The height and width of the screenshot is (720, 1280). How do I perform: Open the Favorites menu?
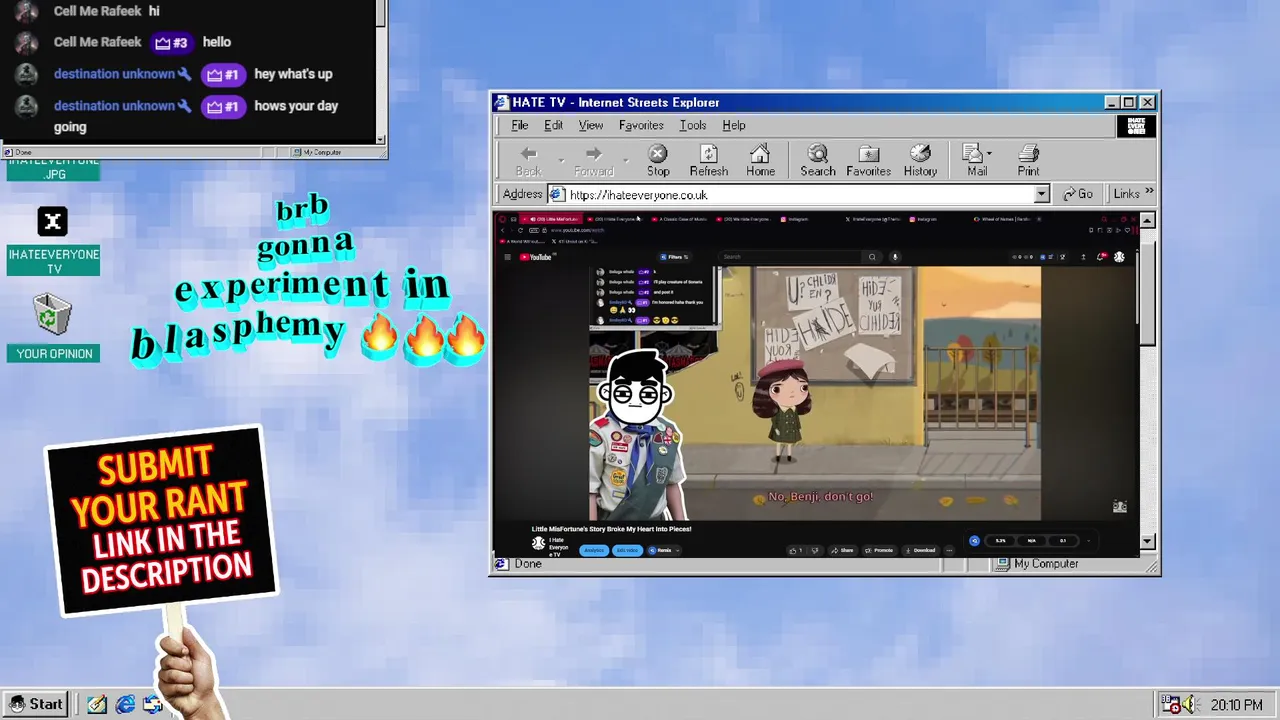pyautogui.click(x=641, y=125)
